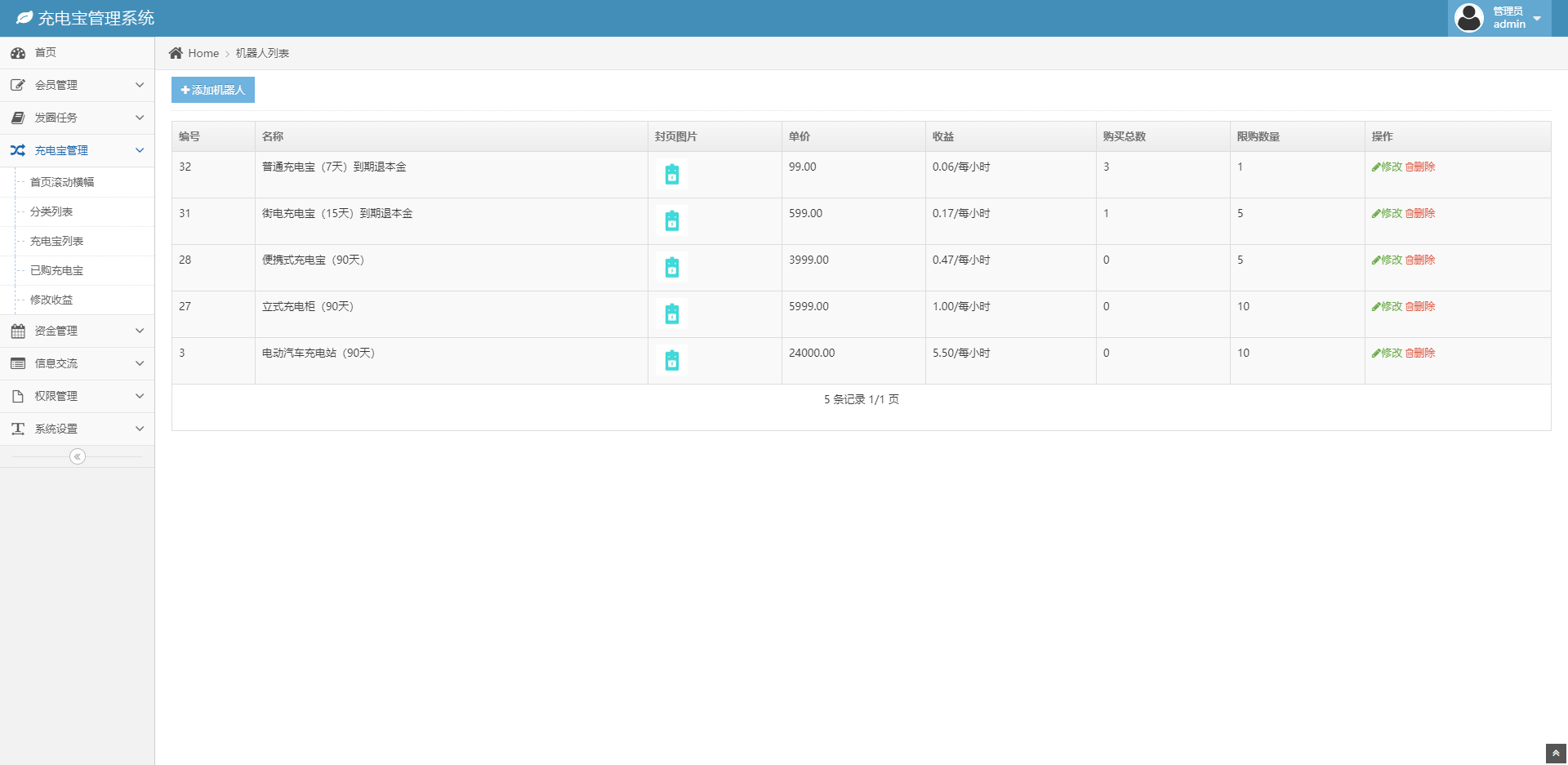The width and height of the screenshot is (1568, 765).
Task: Click cover image icon for 电动汽车充电站
Action: (671, 361)
